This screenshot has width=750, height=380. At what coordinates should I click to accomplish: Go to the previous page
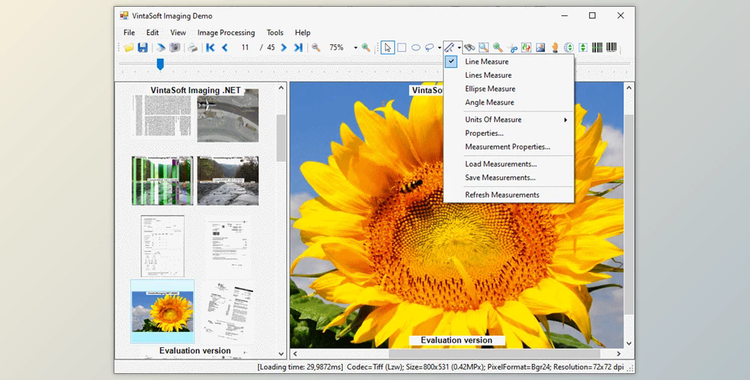[x=224, y=47]
